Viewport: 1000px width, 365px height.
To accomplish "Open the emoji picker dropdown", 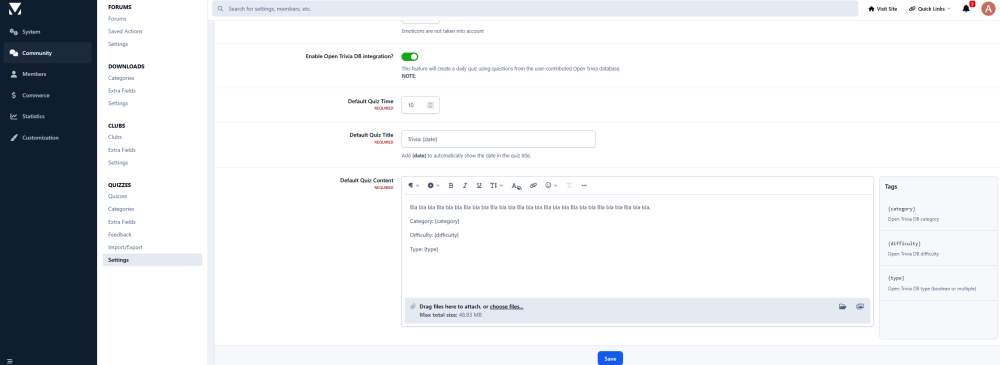I will (x=552, y=186).
